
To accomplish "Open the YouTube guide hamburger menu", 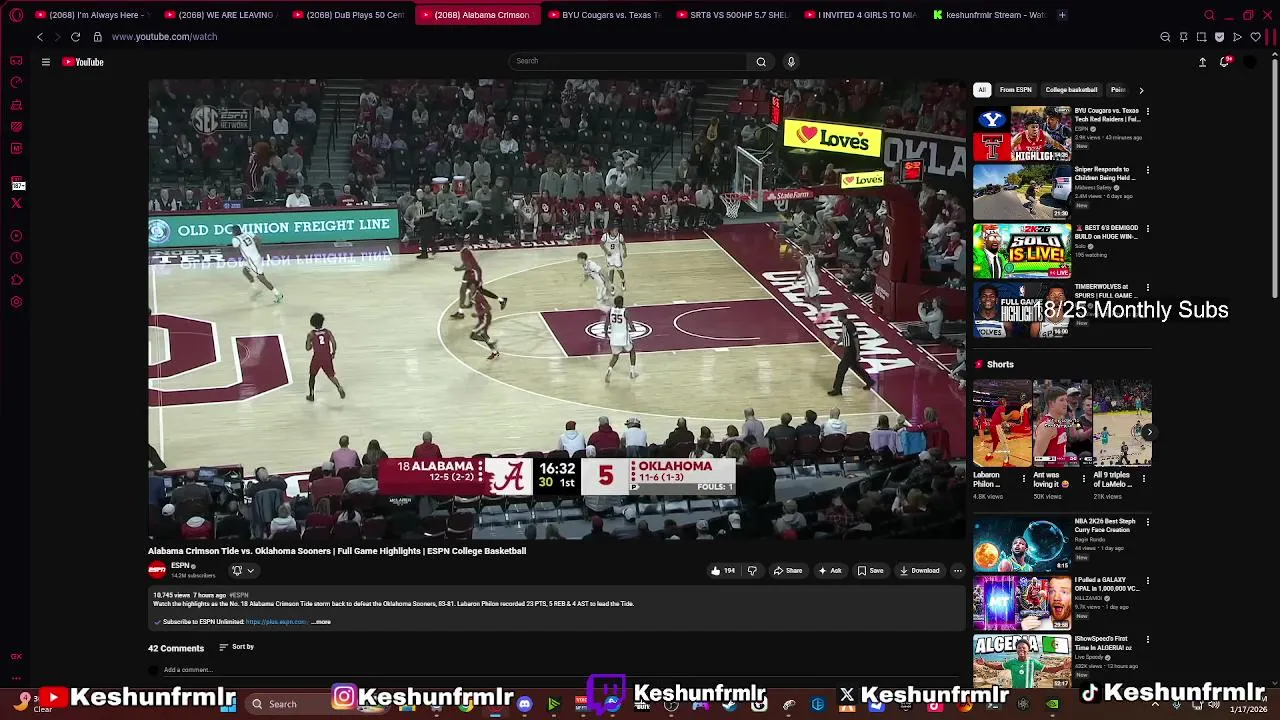I will (45, 62).
